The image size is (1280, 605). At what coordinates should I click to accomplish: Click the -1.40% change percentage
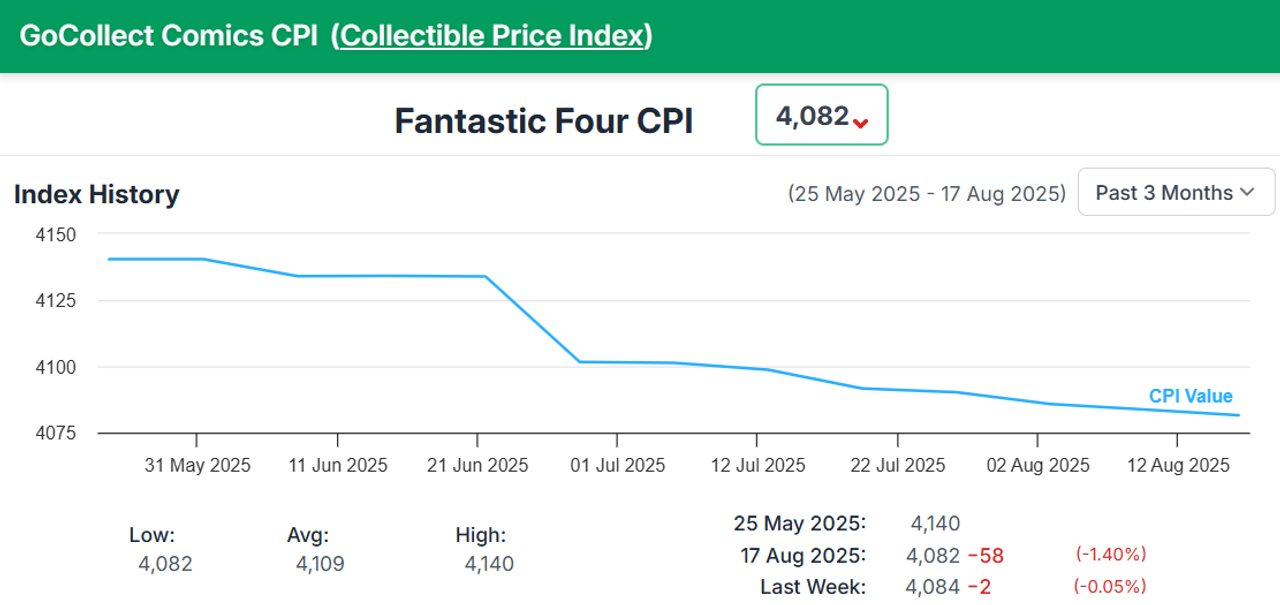coord(1111,554)
